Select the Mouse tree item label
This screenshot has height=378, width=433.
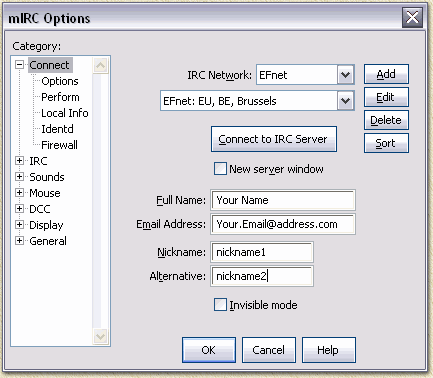45,193
